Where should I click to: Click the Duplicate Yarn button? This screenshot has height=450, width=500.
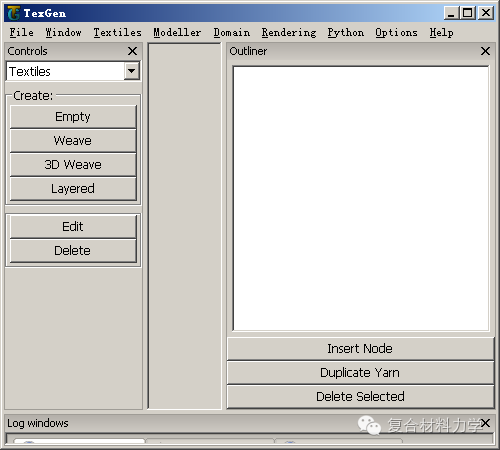point(360,373)
